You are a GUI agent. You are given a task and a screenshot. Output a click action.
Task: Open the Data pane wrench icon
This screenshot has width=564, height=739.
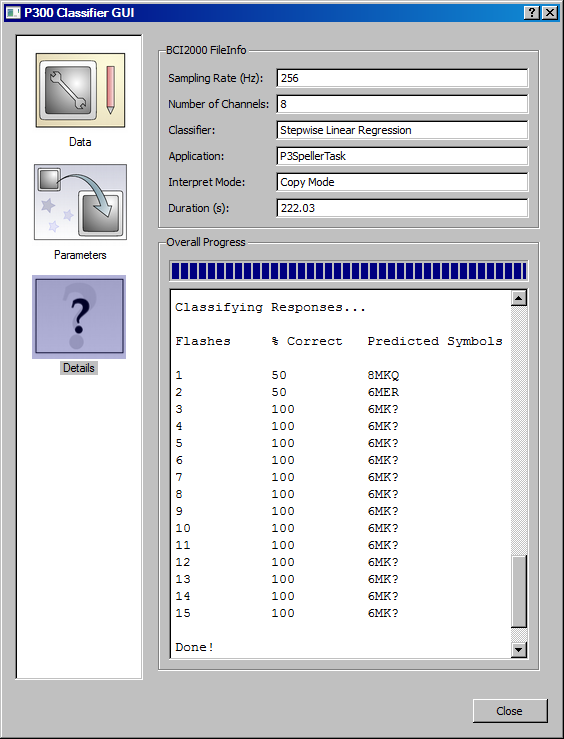point(80,90)
